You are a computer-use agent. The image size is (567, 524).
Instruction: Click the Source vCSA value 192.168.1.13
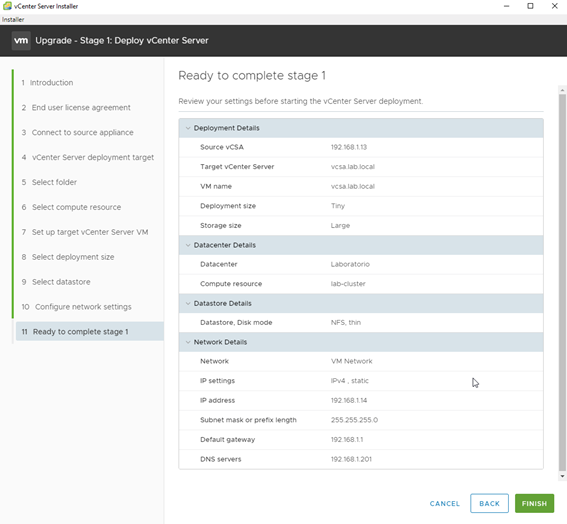349,147
